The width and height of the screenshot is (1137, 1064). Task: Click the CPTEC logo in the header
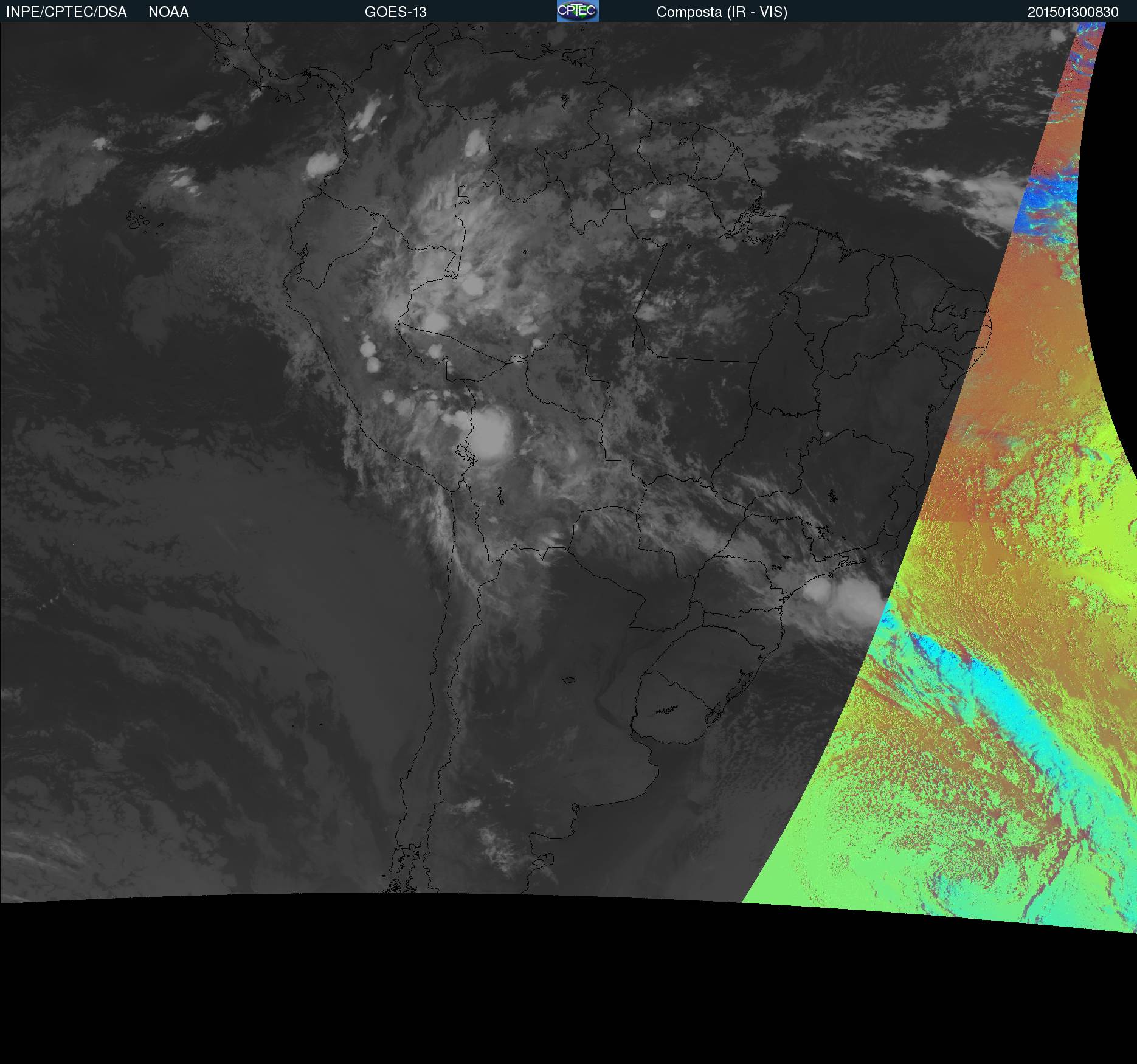[x=578, y=11]
